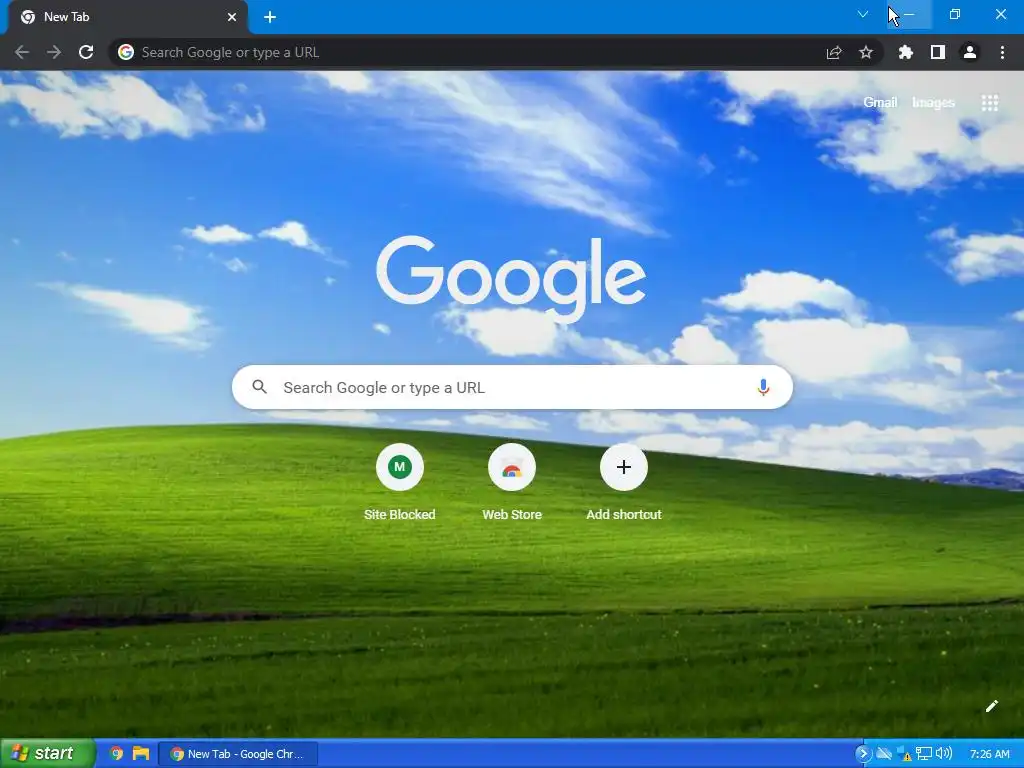Click the Google search box on page

click(x=512, y=387)
